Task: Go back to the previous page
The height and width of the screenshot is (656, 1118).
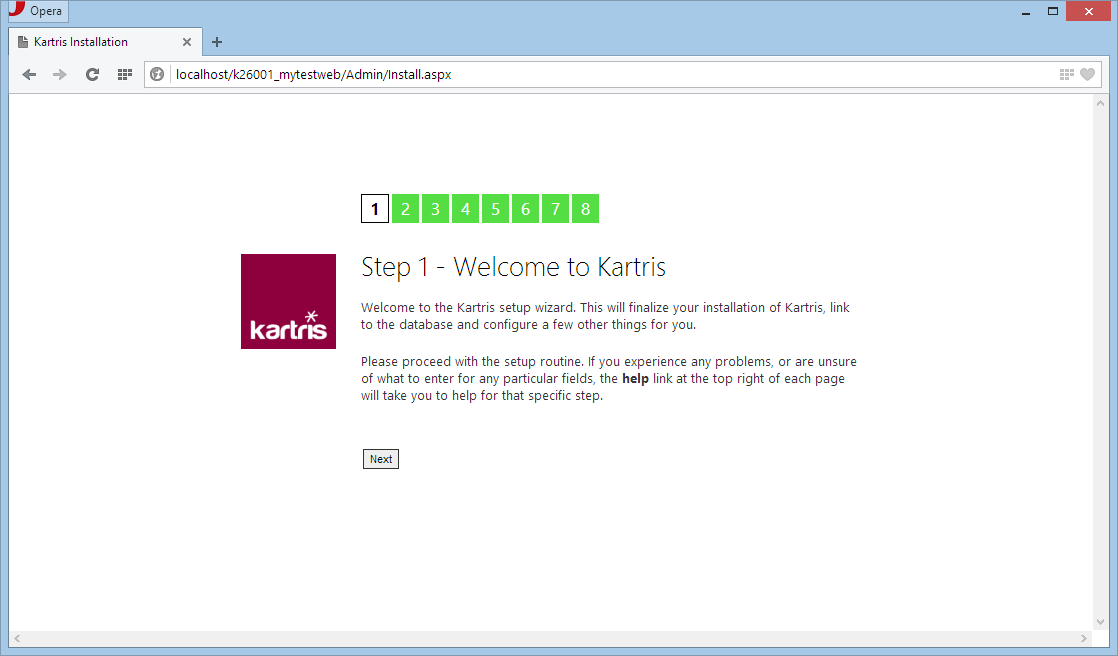Action: coord(29,74)
